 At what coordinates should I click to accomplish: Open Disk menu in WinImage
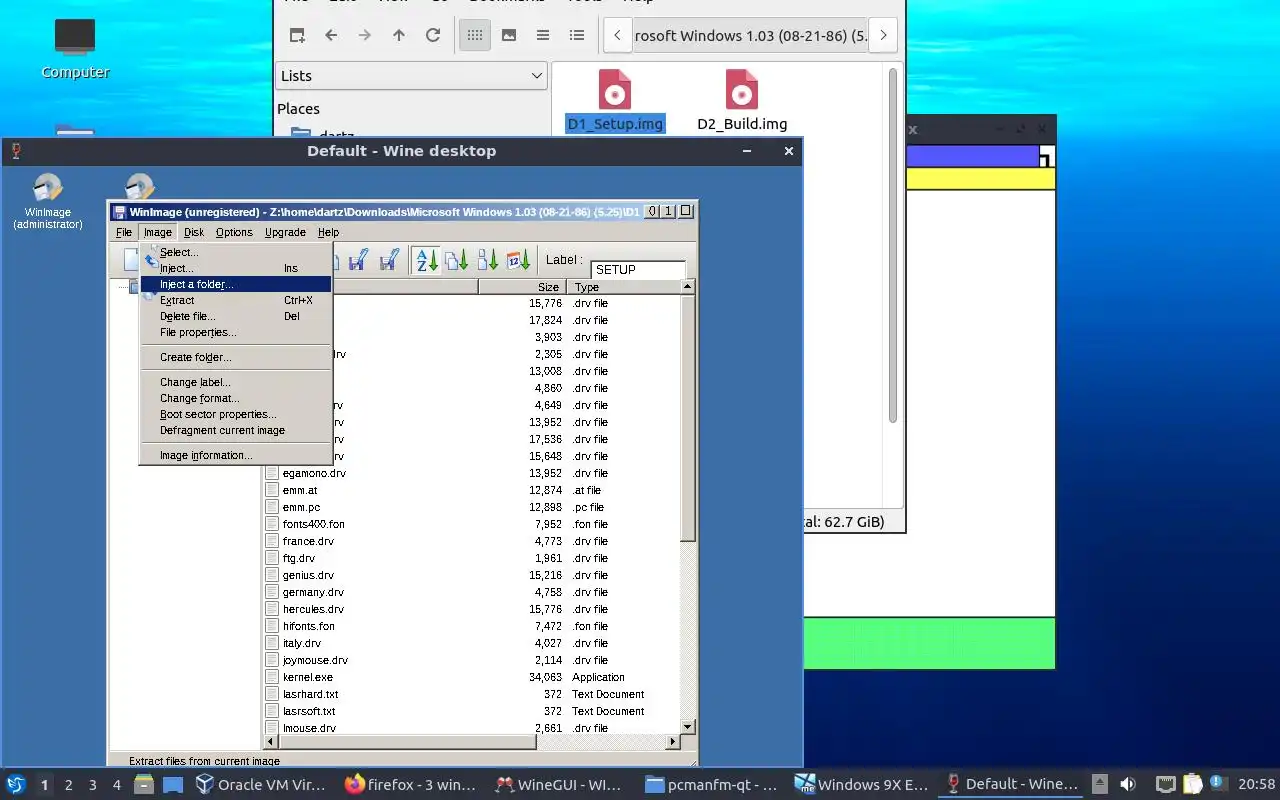[194, 232]
